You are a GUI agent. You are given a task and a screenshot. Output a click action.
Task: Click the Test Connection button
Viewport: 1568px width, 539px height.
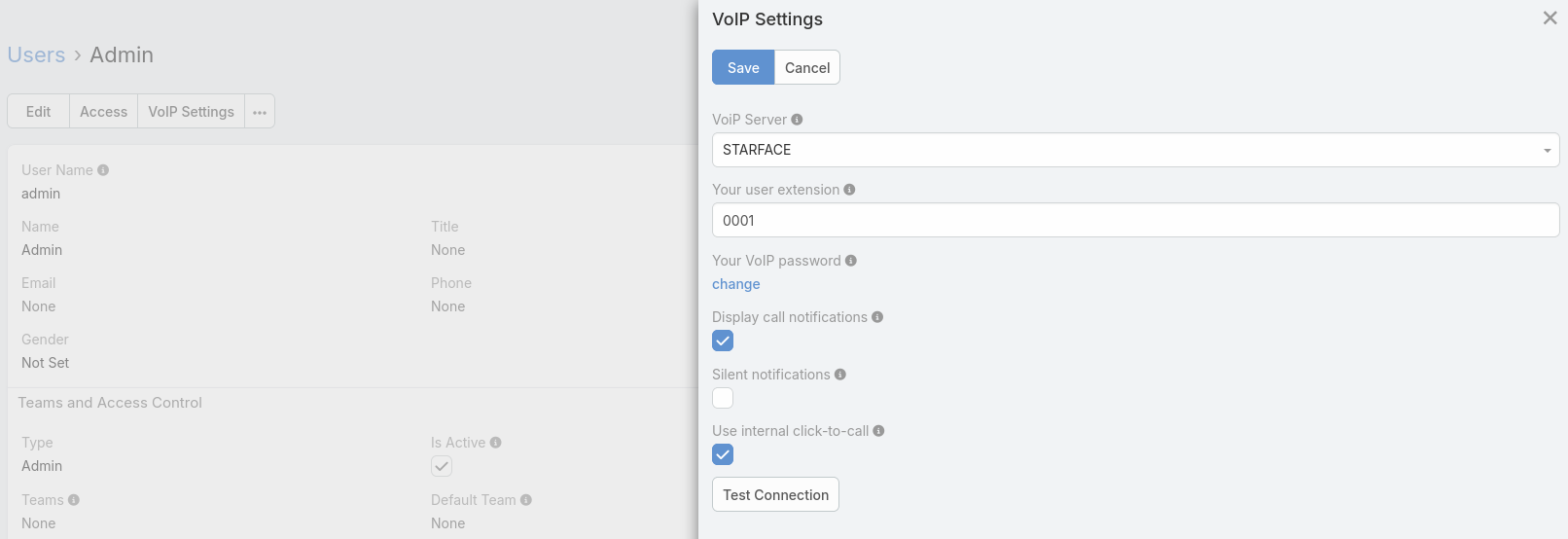tap(775, 494)
